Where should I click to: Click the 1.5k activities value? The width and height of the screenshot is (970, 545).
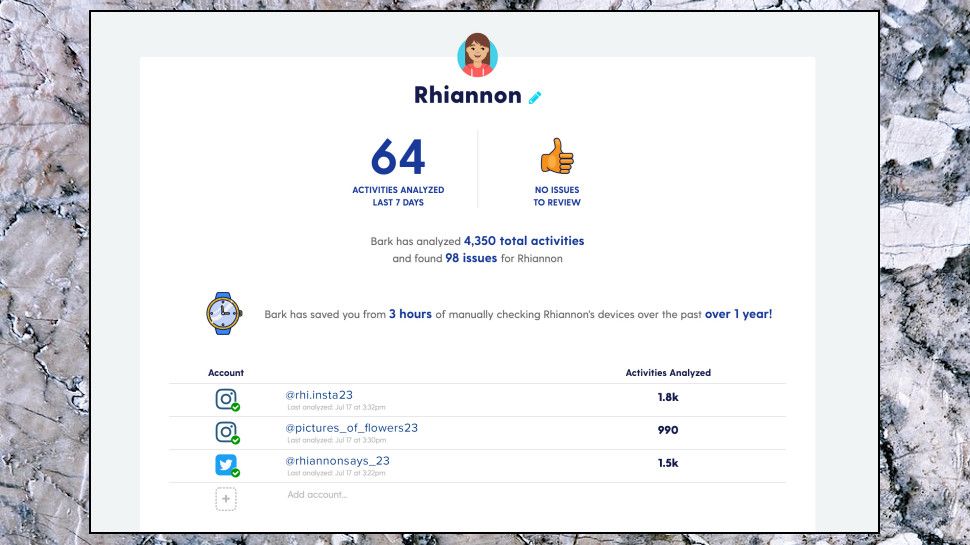668,463
